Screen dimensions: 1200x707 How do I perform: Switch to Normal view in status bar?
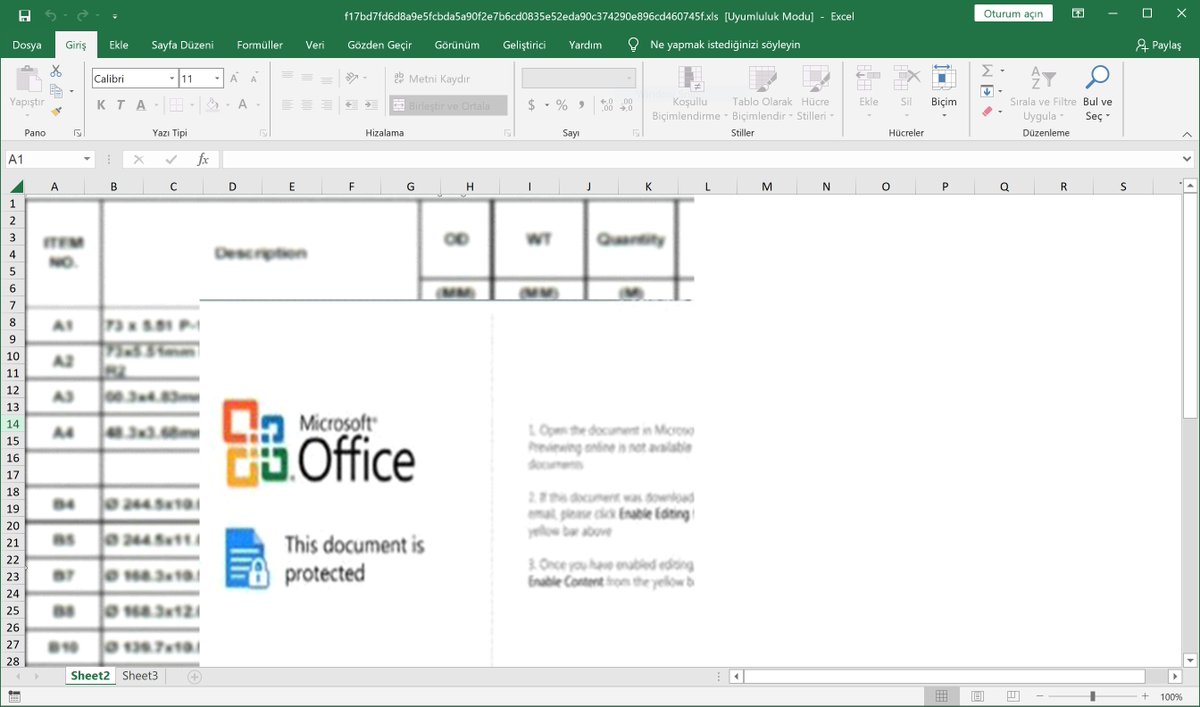pyautogui.click(x=941, y=696)
